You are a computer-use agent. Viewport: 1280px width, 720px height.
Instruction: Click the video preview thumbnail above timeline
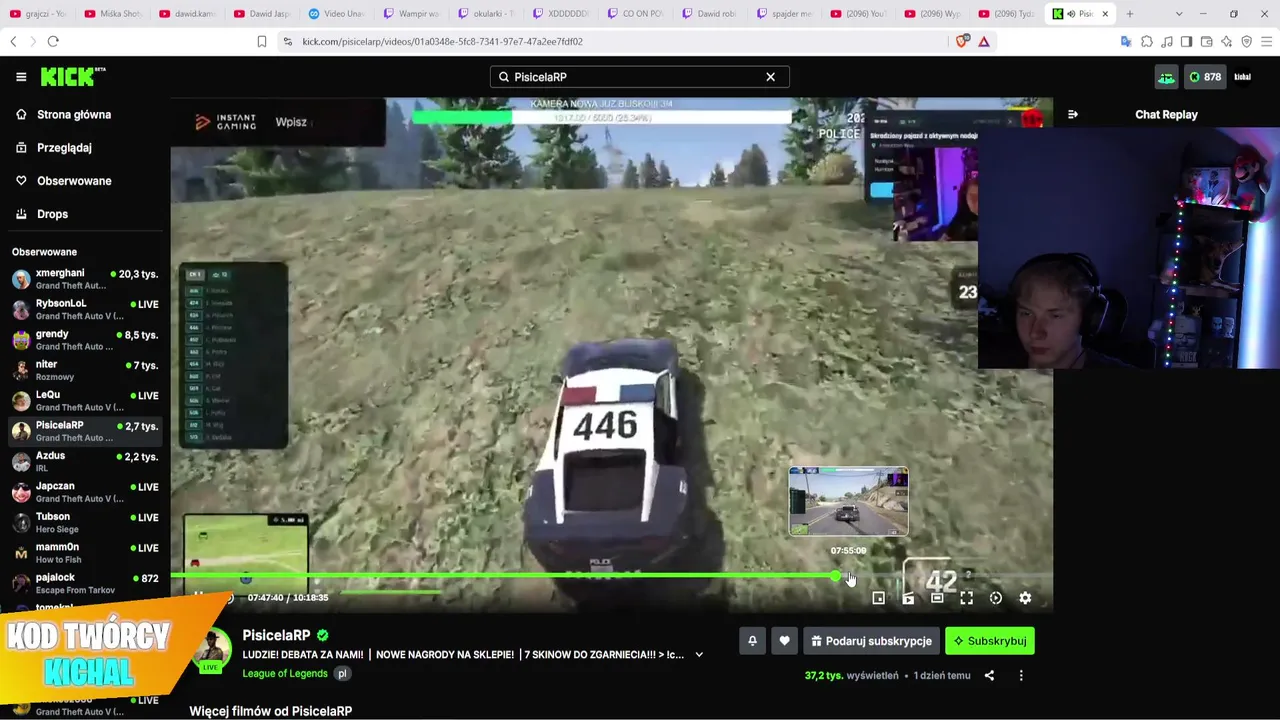point(848,501)
